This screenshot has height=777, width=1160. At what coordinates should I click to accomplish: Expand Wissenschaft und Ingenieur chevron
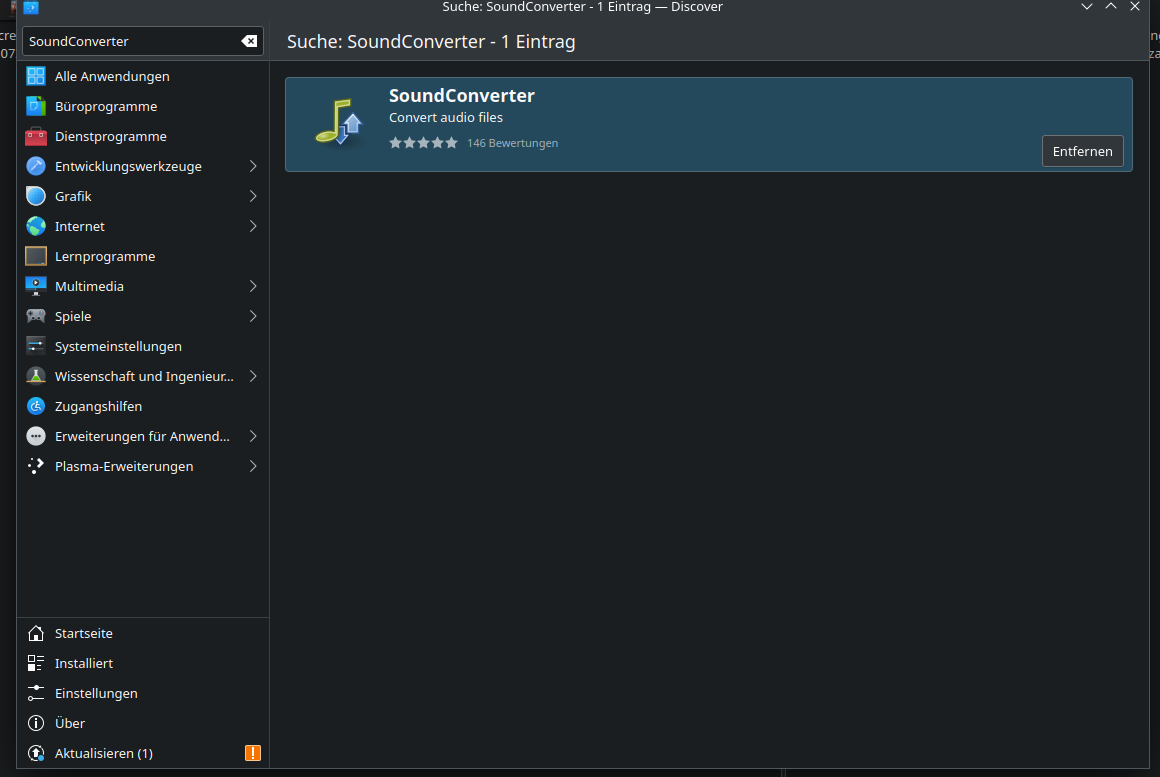253,376
